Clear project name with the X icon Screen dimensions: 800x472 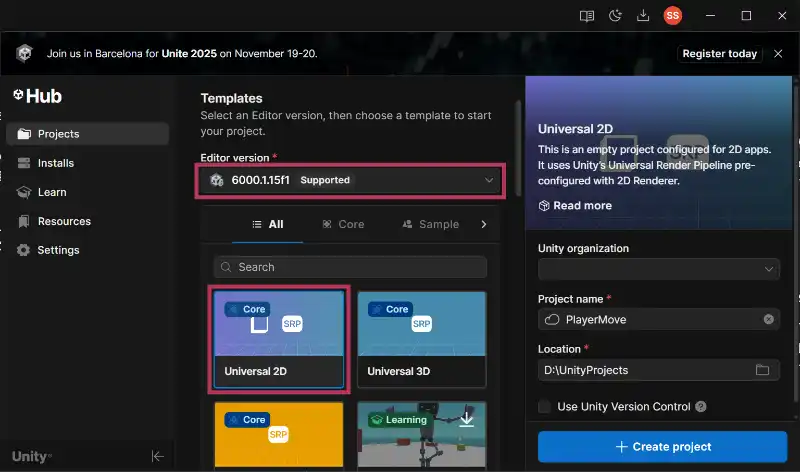pyautogui.click(x=768, y=319)
